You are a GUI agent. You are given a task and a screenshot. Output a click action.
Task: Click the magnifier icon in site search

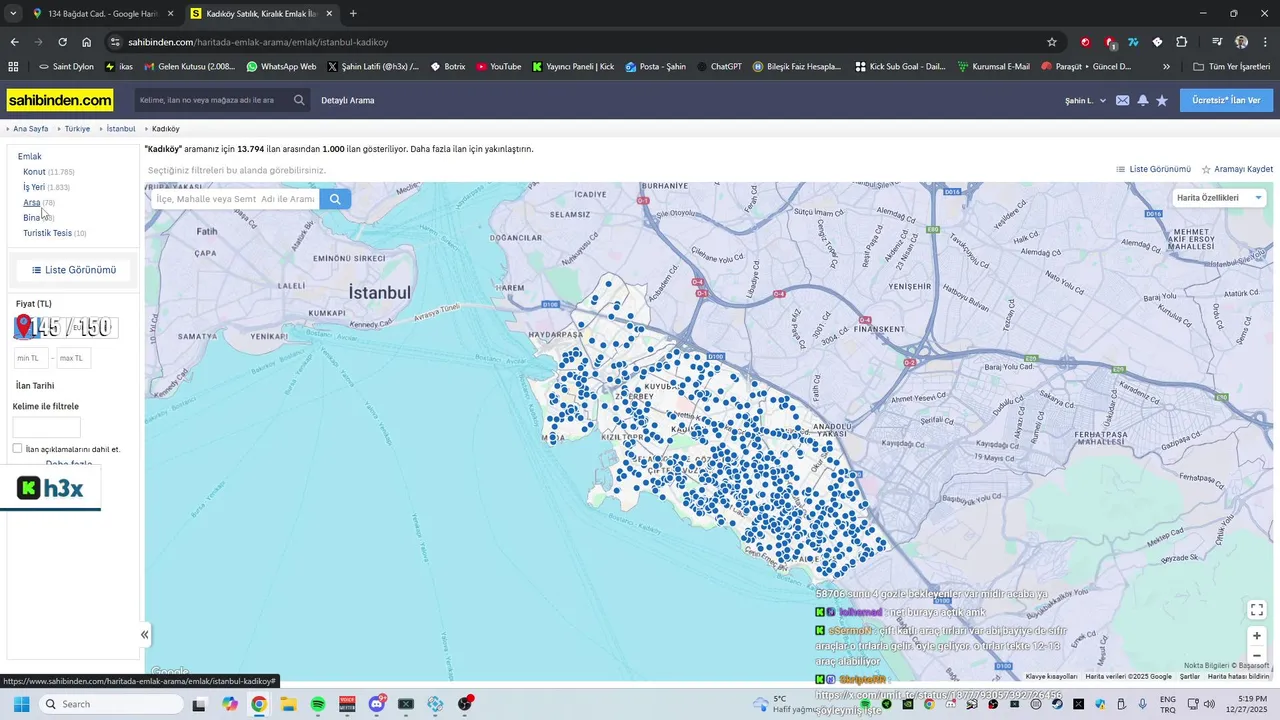click(299, 100)
